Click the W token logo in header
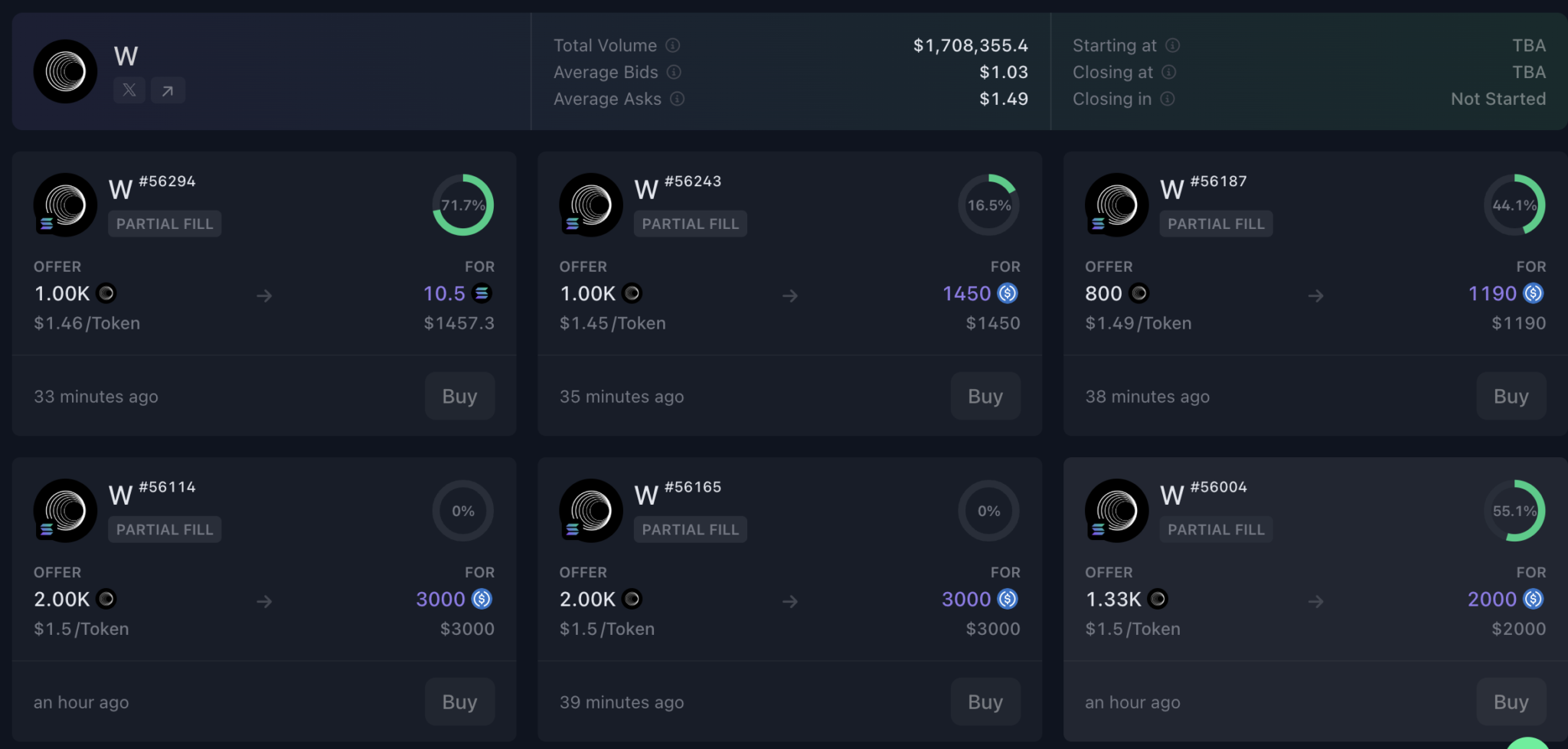 65,72
